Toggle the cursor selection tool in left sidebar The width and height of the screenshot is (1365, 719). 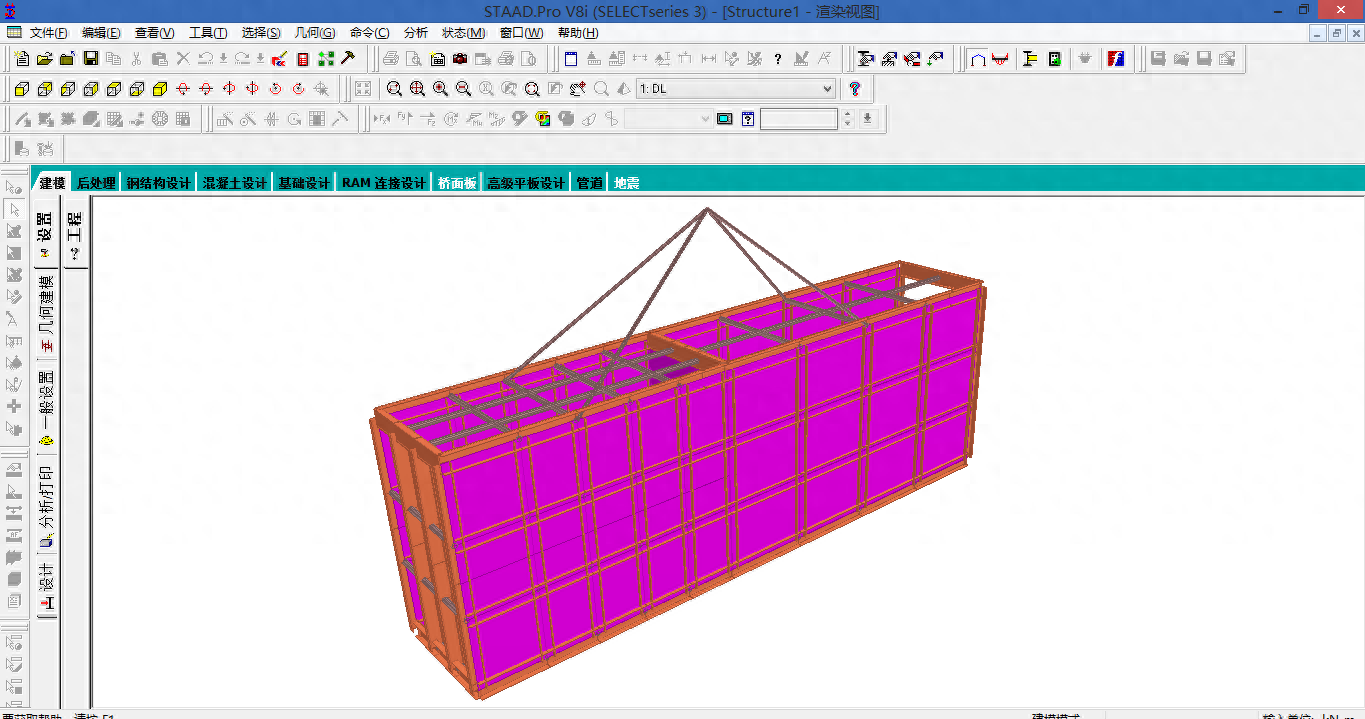14,209
